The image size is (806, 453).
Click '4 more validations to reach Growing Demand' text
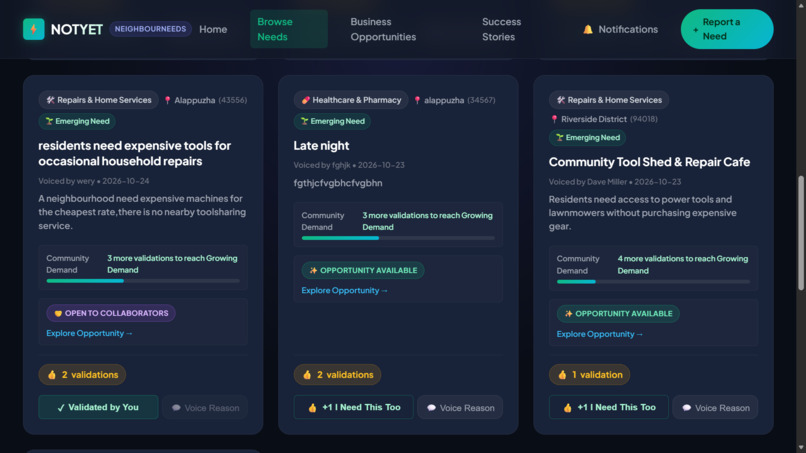[x=683, y=265]
